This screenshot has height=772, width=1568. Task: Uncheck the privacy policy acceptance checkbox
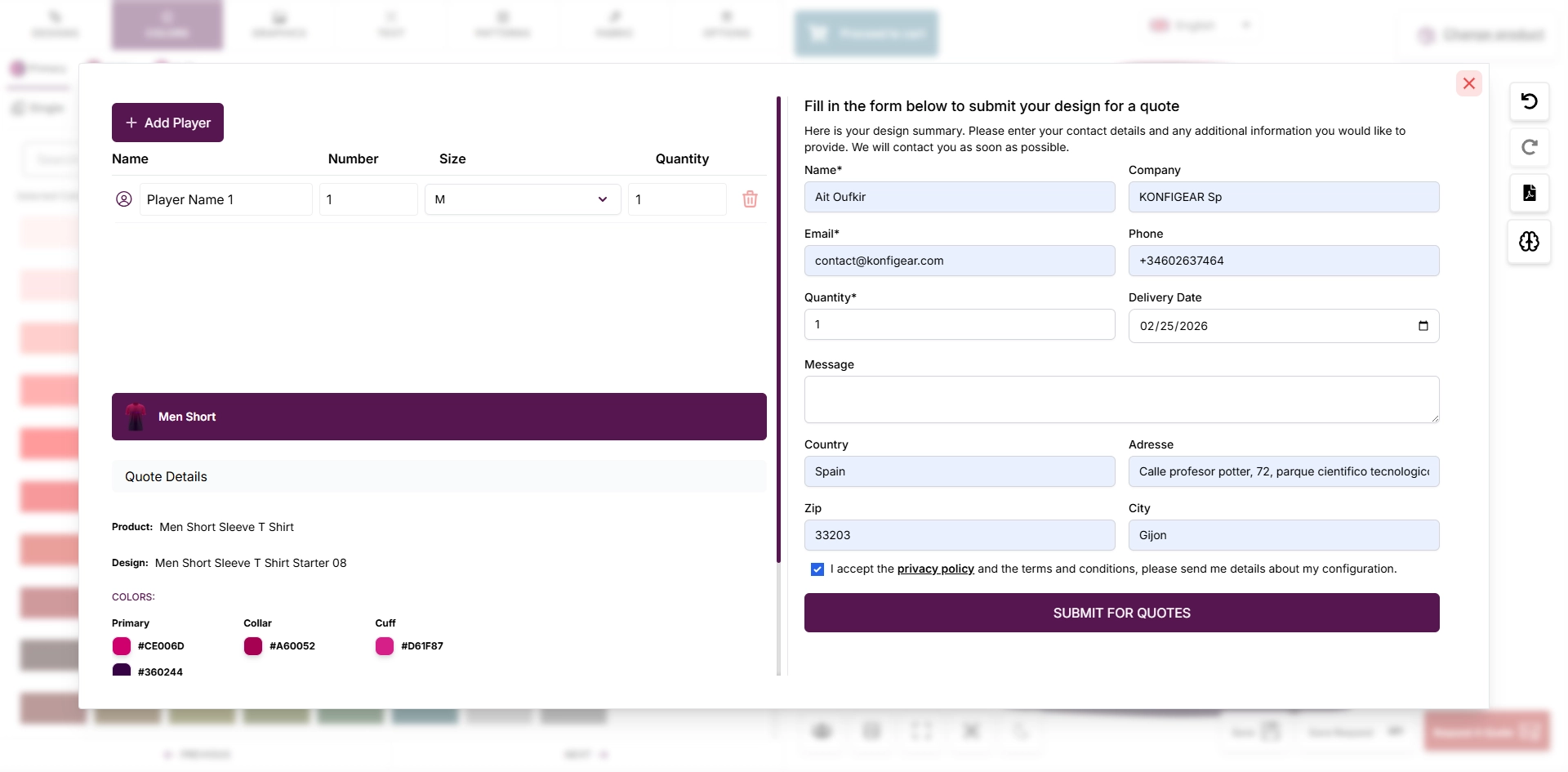tap(817, 569)
